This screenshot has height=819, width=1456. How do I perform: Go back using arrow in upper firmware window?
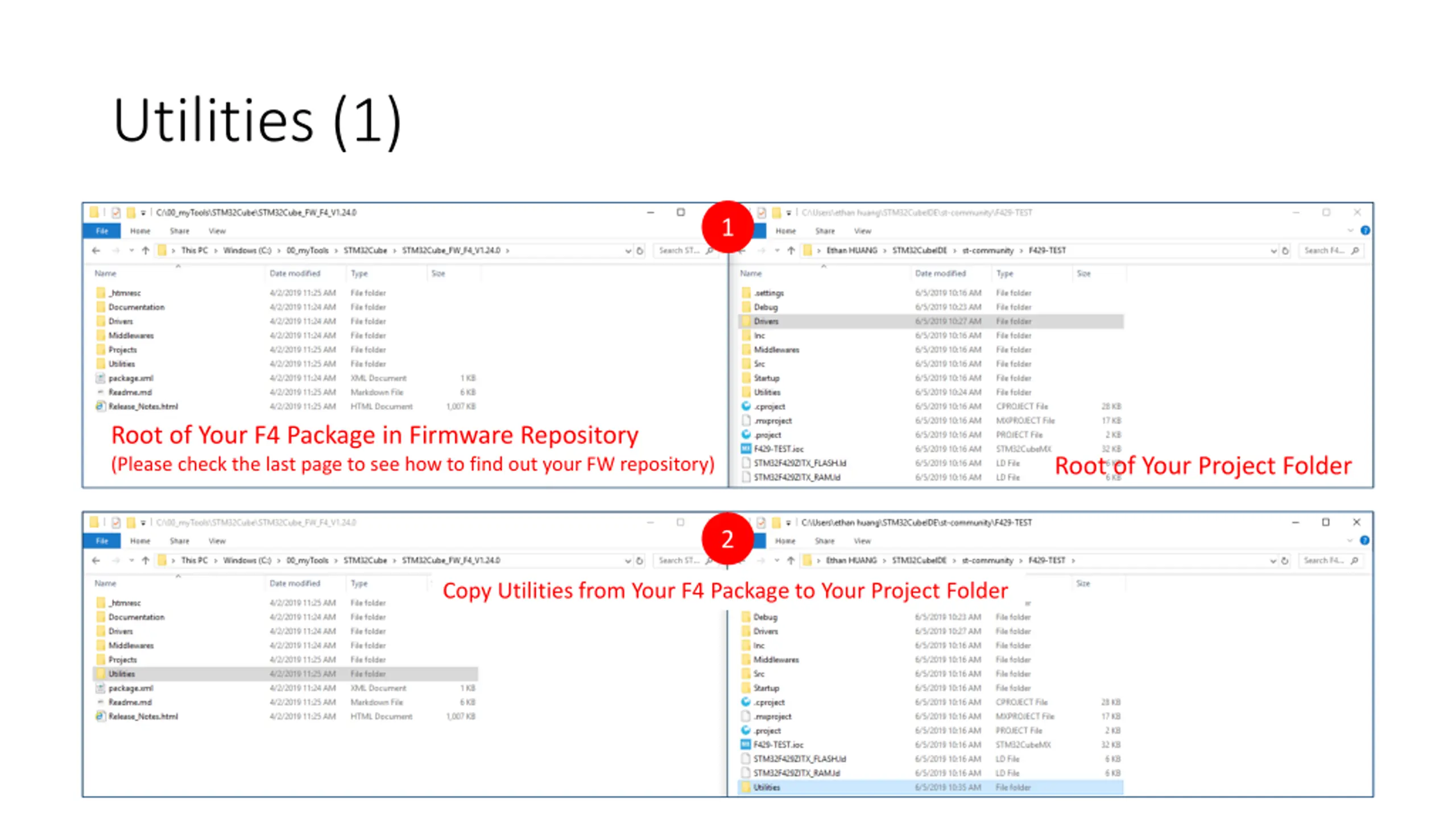tap(96, 250)
